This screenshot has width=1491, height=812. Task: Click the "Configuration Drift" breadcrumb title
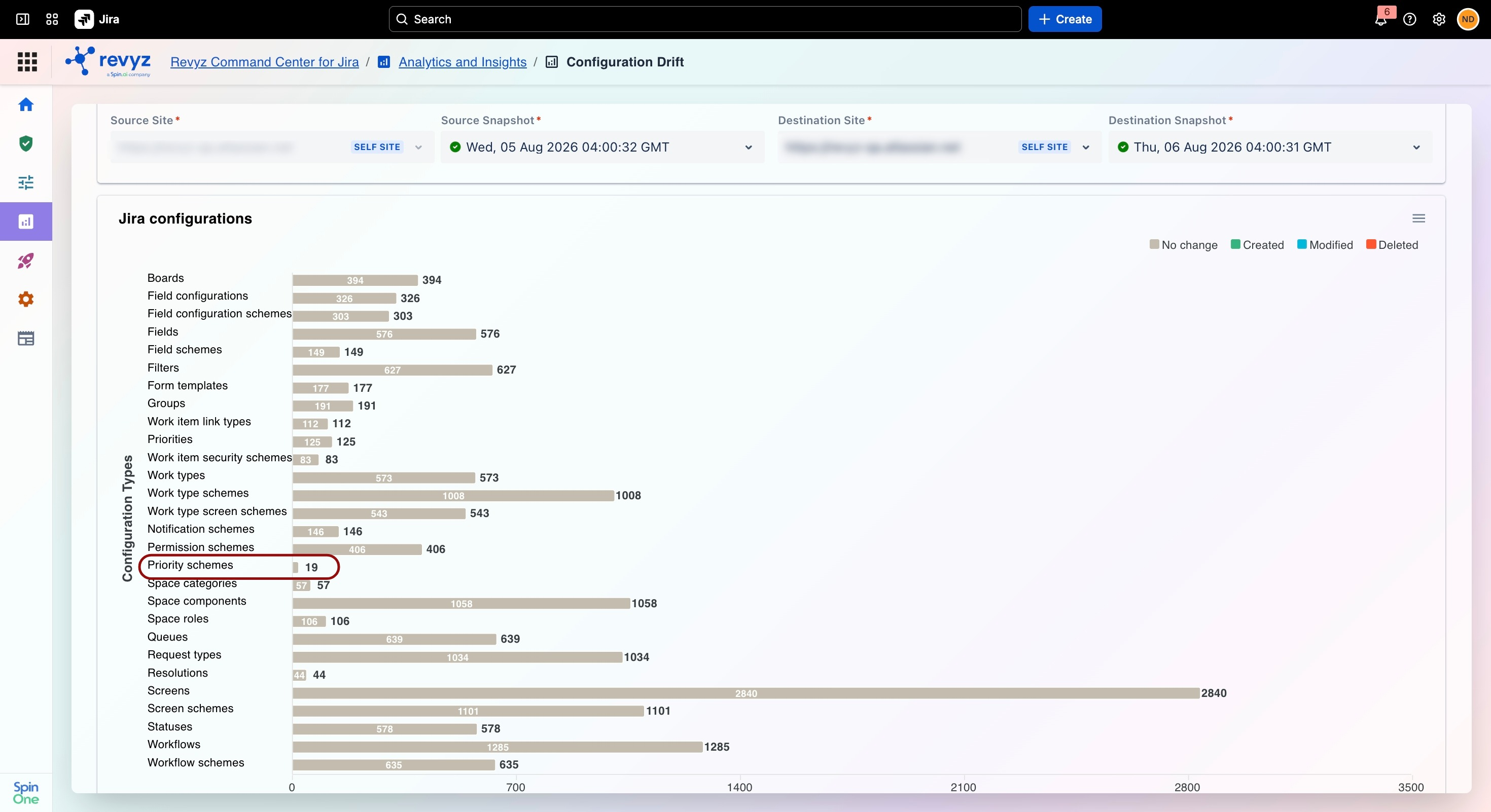tap(625, 62)
